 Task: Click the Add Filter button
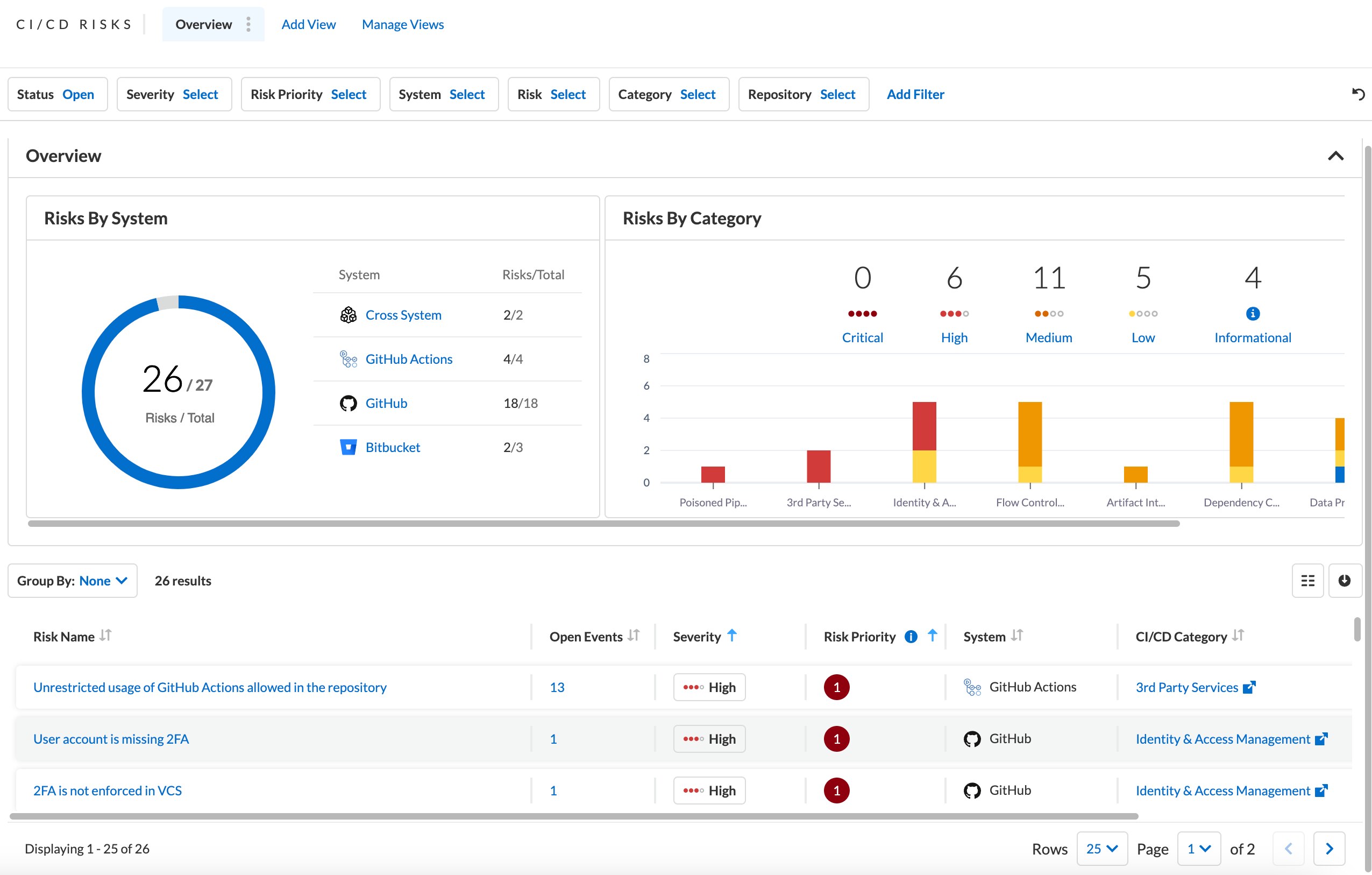click(914, 94)
